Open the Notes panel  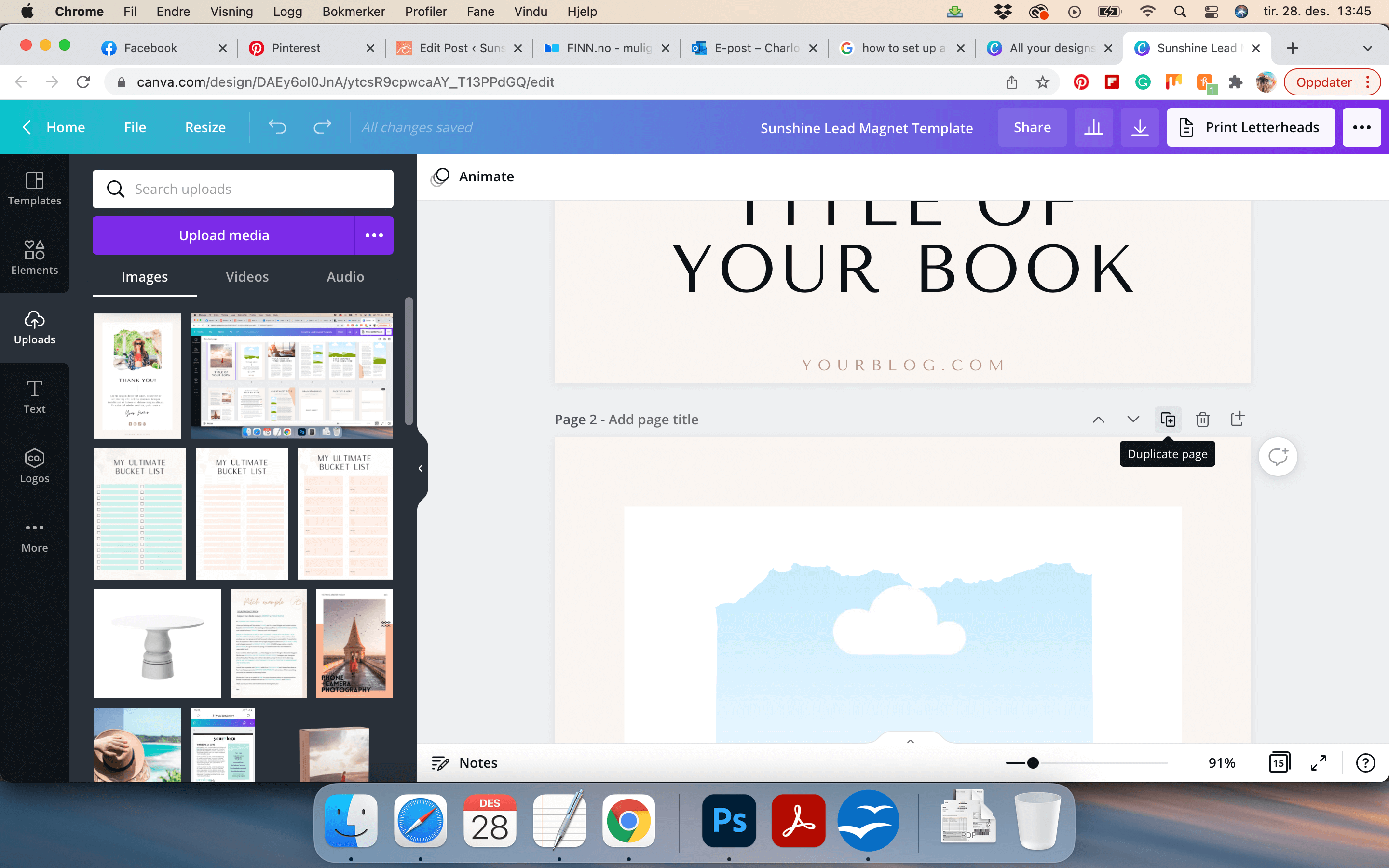[464, 763]
